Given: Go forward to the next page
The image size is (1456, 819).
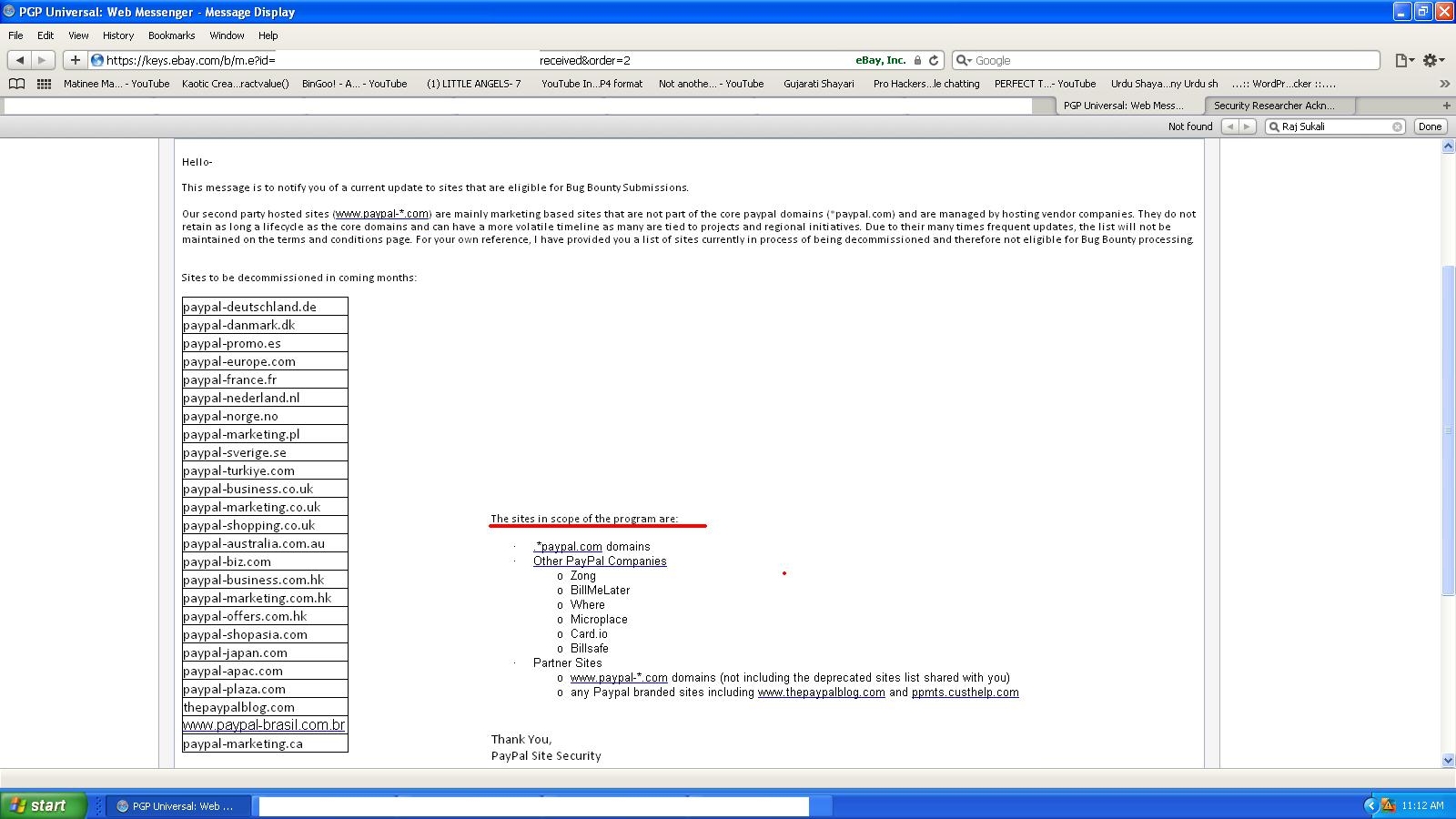Looking at the screenshot, I should point(42,60).
